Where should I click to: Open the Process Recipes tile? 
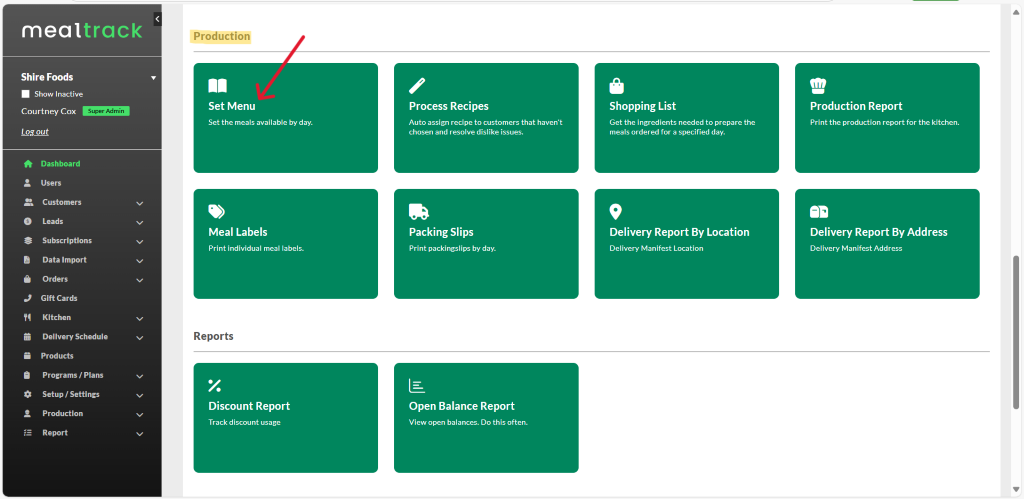486,118
